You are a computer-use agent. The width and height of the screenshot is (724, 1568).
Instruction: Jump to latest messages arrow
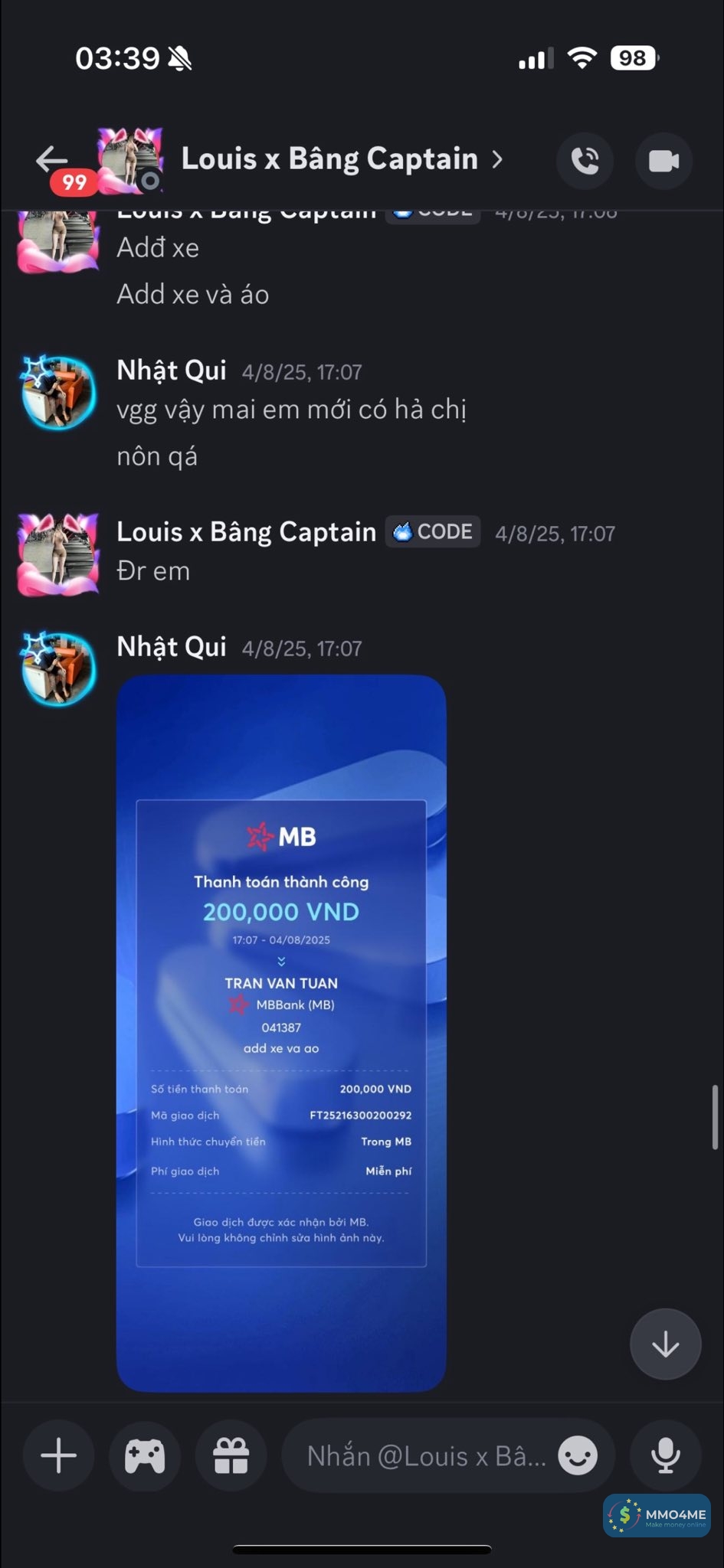pyautogui.click(x=665, y=1344)
